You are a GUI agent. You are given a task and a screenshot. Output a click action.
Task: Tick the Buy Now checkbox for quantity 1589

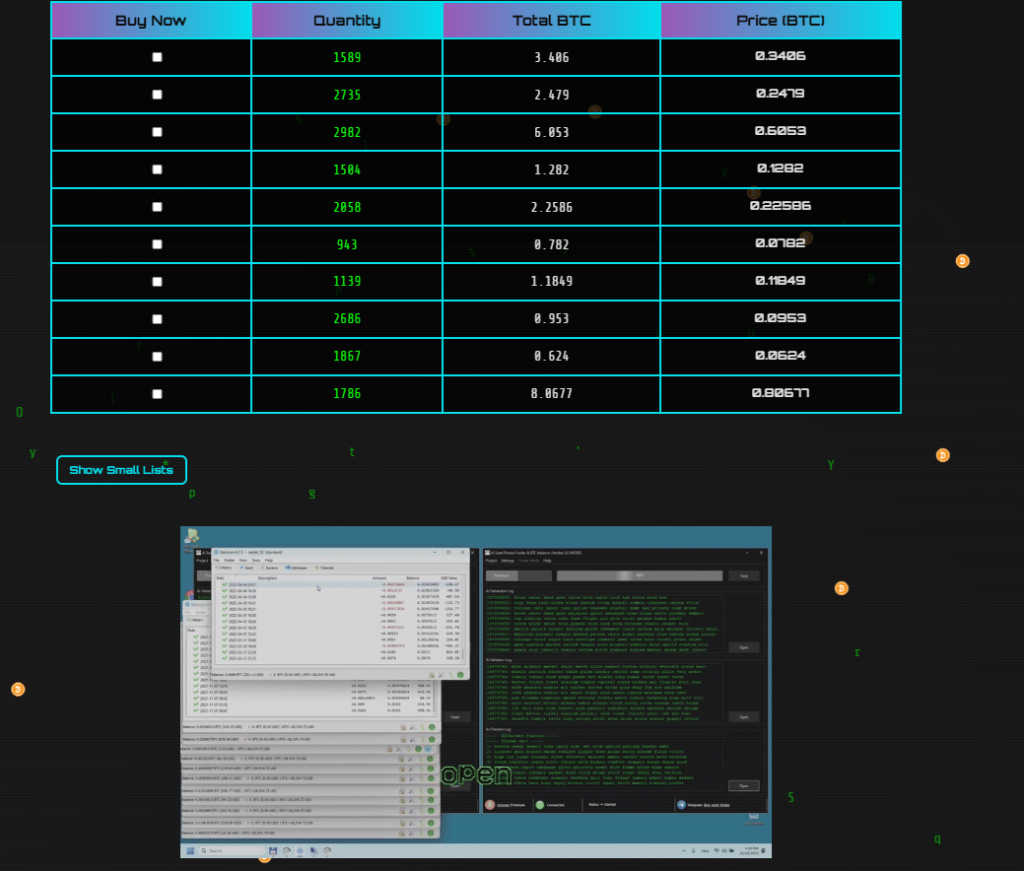[x=157, y=57]
